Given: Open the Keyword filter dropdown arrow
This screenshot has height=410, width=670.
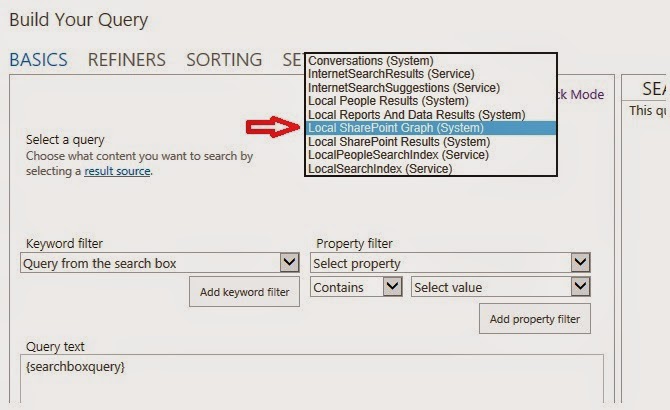Looking at the screenshot, I should [x=289, y=262].
